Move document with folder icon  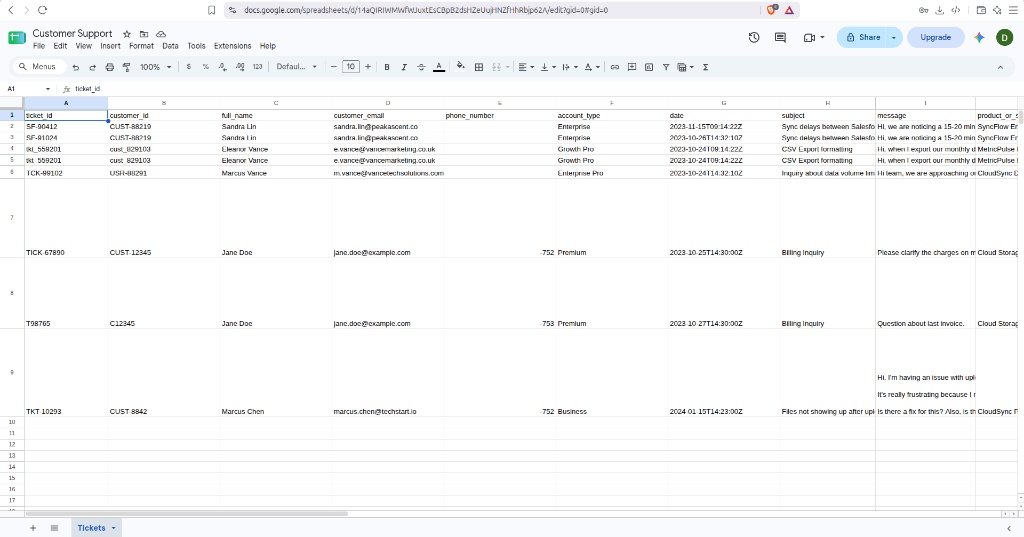[144, 34]
